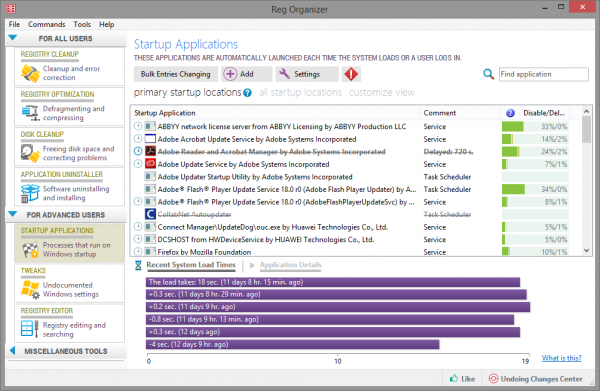
Task: Sort by Comment column header
Action: coord(460,113)
